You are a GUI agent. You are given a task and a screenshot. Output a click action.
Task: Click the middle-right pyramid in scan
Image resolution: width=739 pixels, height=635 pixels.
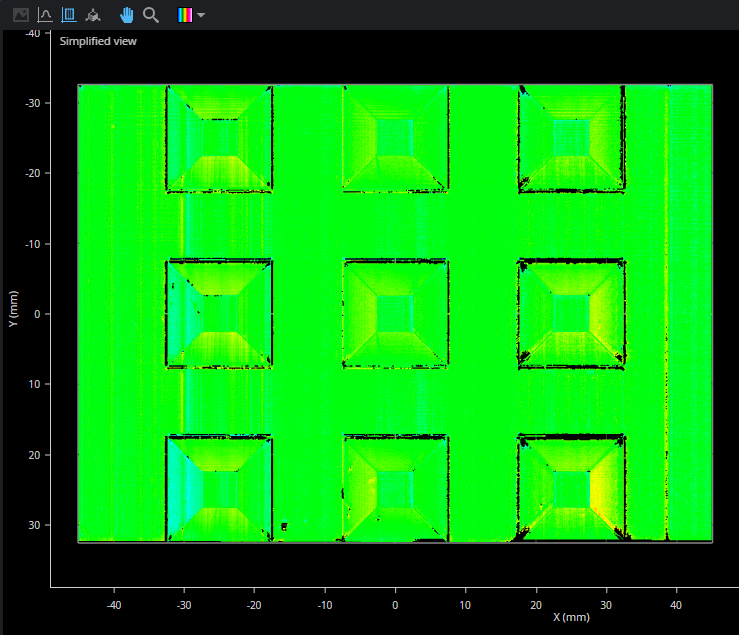coord(571,313)
